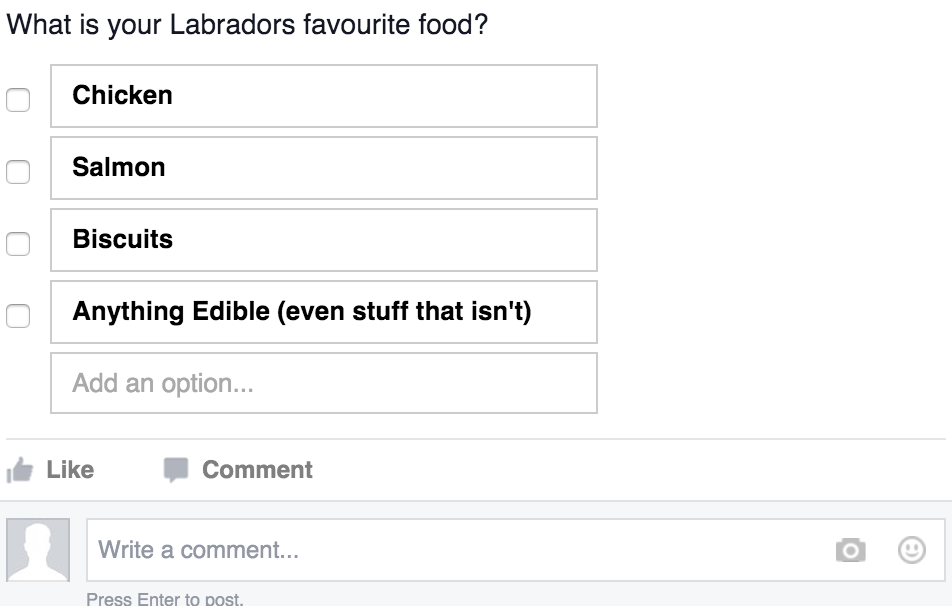
Task: Open the emoji smiley picker
Action: point(911,550)
